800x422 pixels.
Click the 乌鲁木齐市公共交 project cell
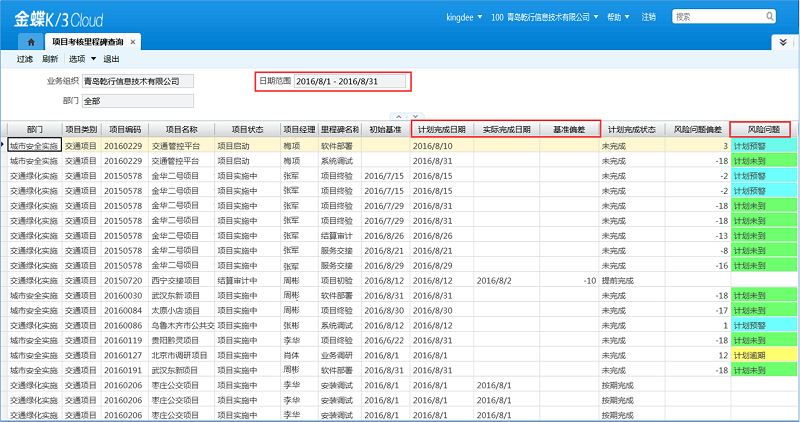[x=182, y=326]
